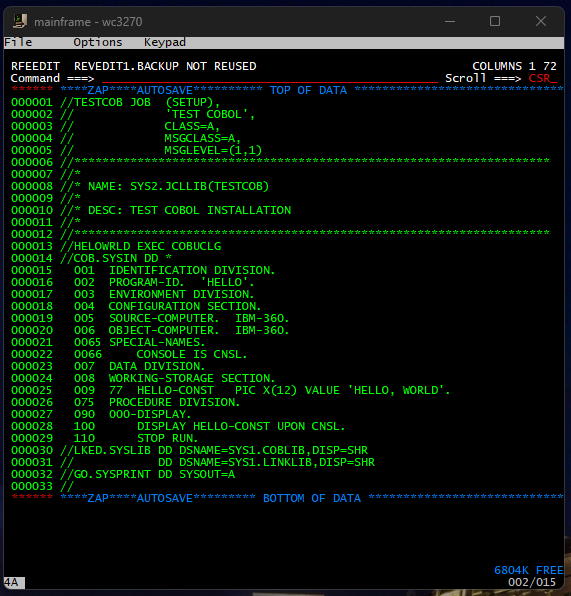Close the mainframe wc3270 window
571x596 pixels.
click(541, 21)
